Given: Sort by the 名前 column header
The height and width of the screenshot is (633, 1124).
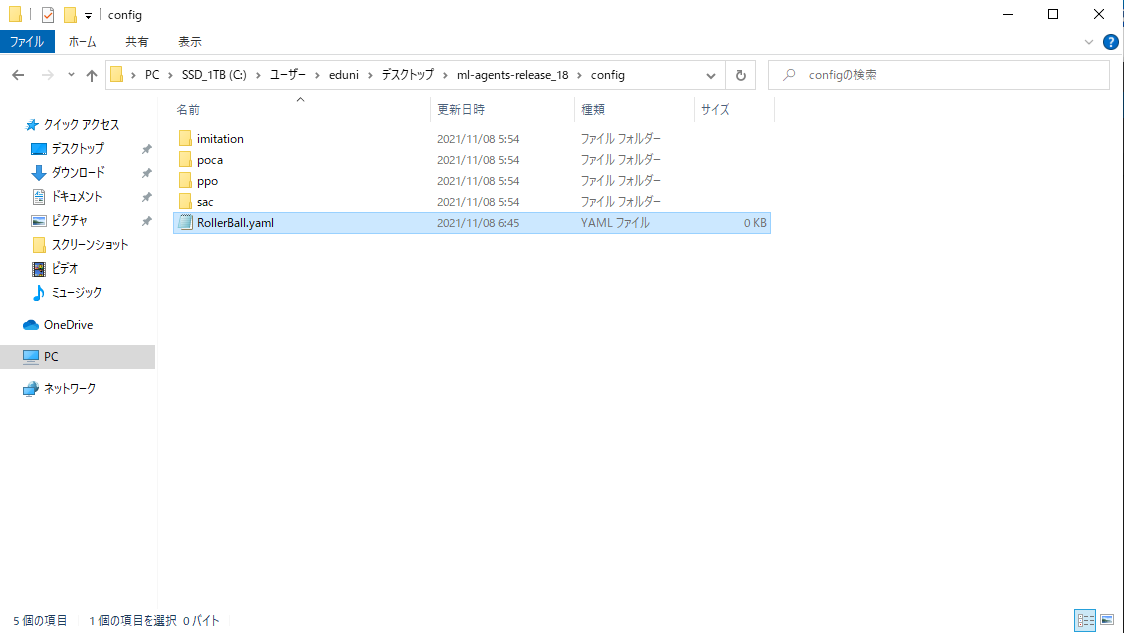Looking at the screenshot, I should (x=189, y=110).
